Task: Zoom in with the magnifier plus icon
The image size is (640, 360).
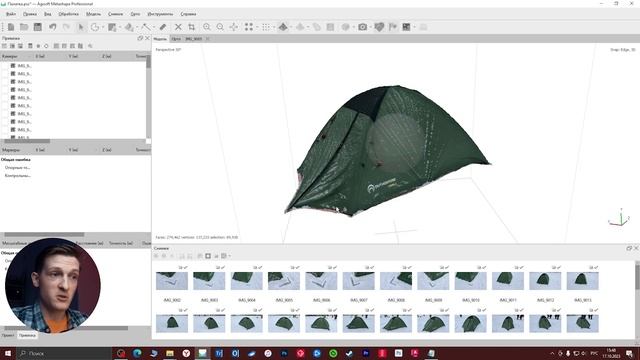Action: pyautogui.click(x=207, y=27)
